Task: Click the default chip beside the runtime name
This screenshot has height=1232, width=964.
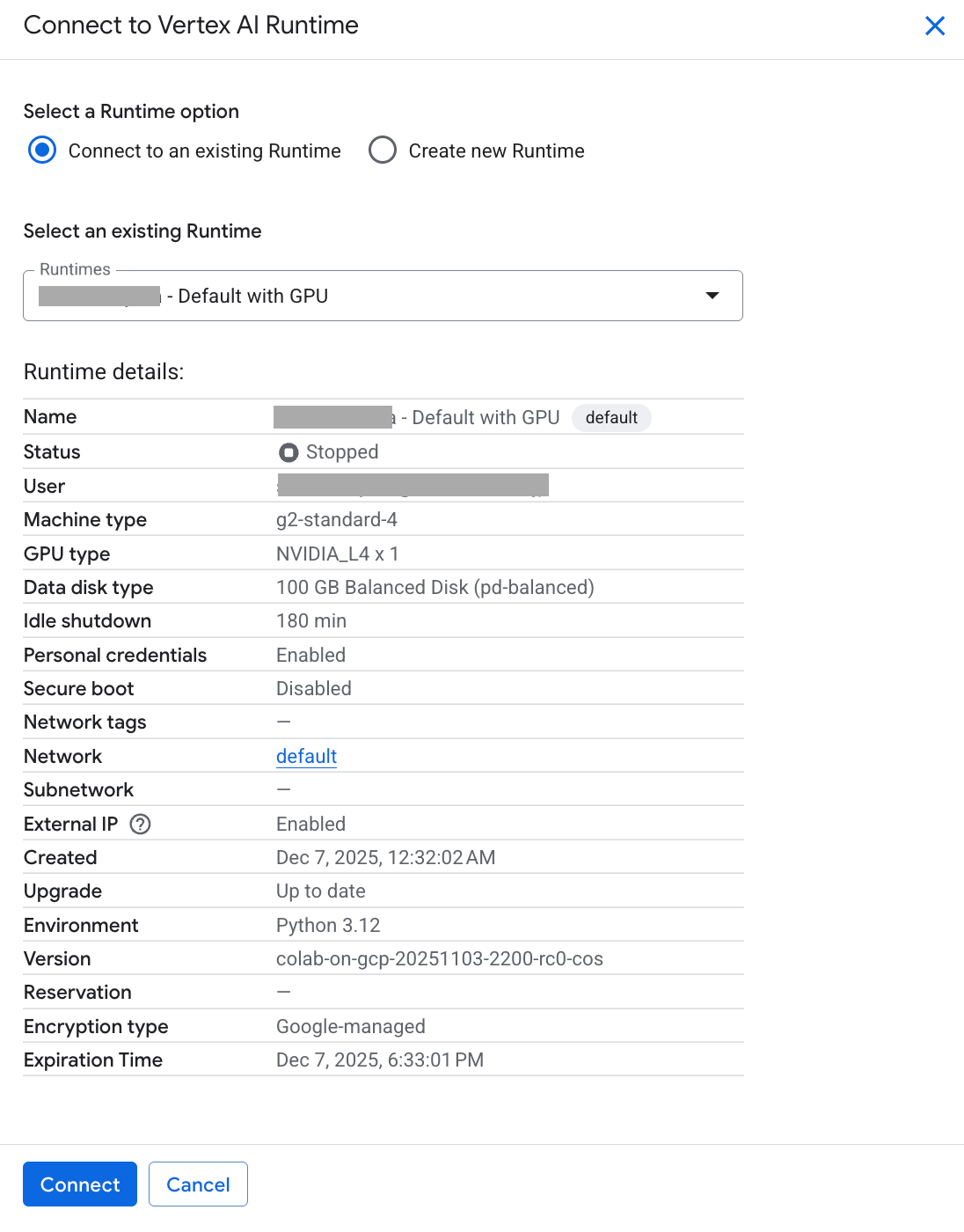Action: click(611, 417)
